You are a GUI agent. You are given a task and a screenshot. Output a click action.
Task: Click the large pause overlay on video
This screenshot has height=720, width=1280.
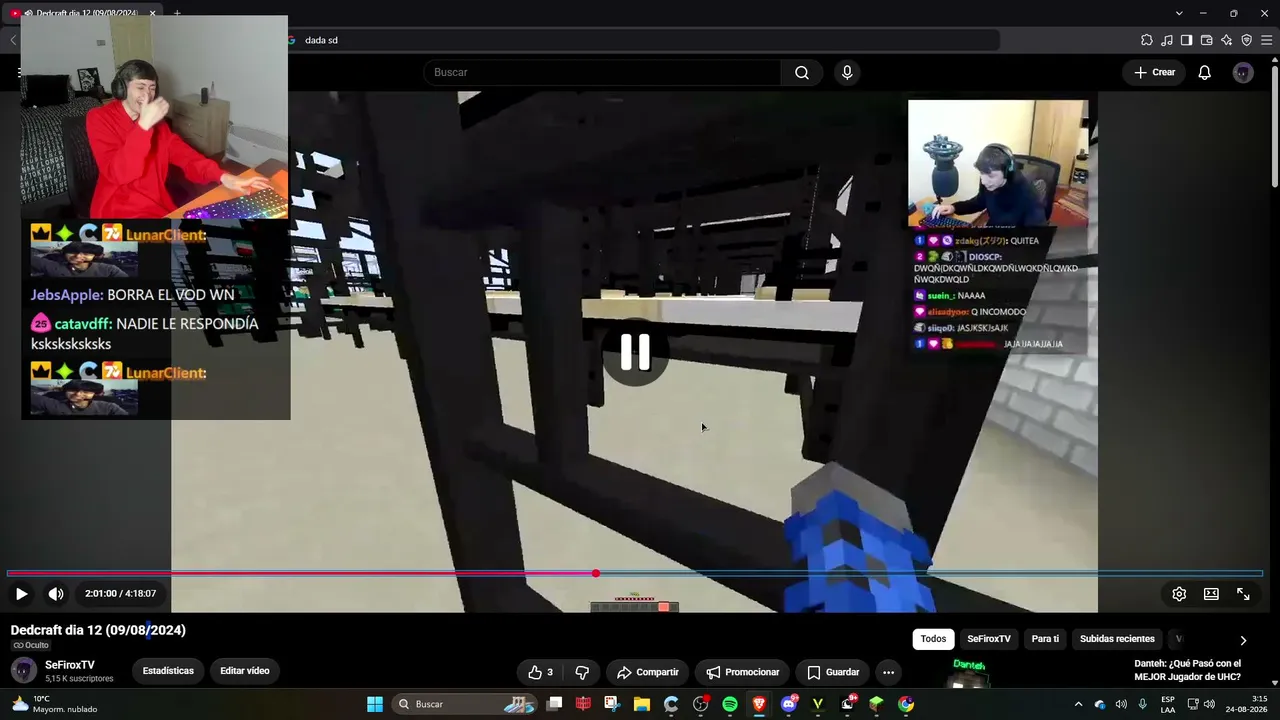tap(635, 352)
